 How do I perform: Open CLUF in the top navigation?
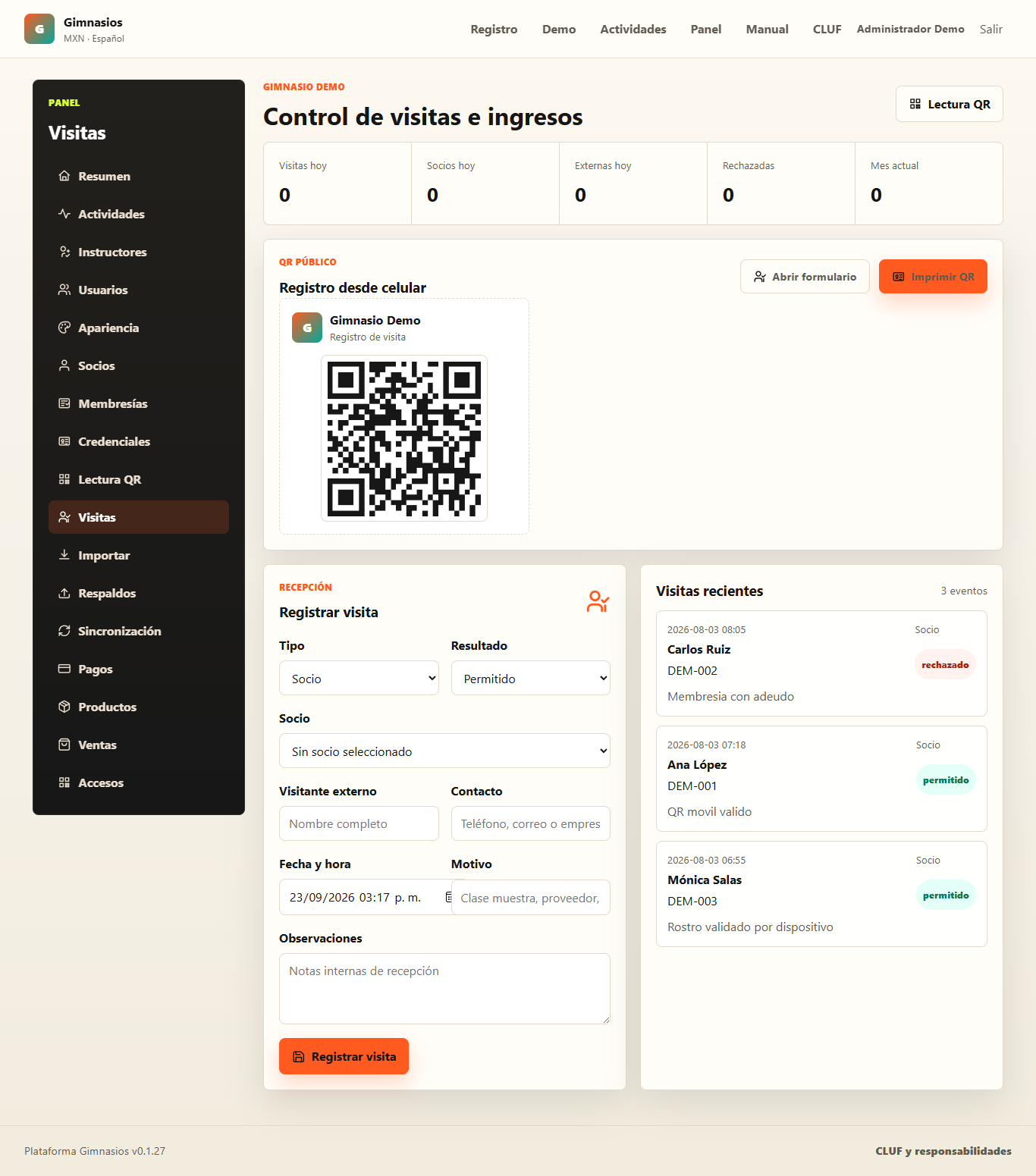point(827,29)
